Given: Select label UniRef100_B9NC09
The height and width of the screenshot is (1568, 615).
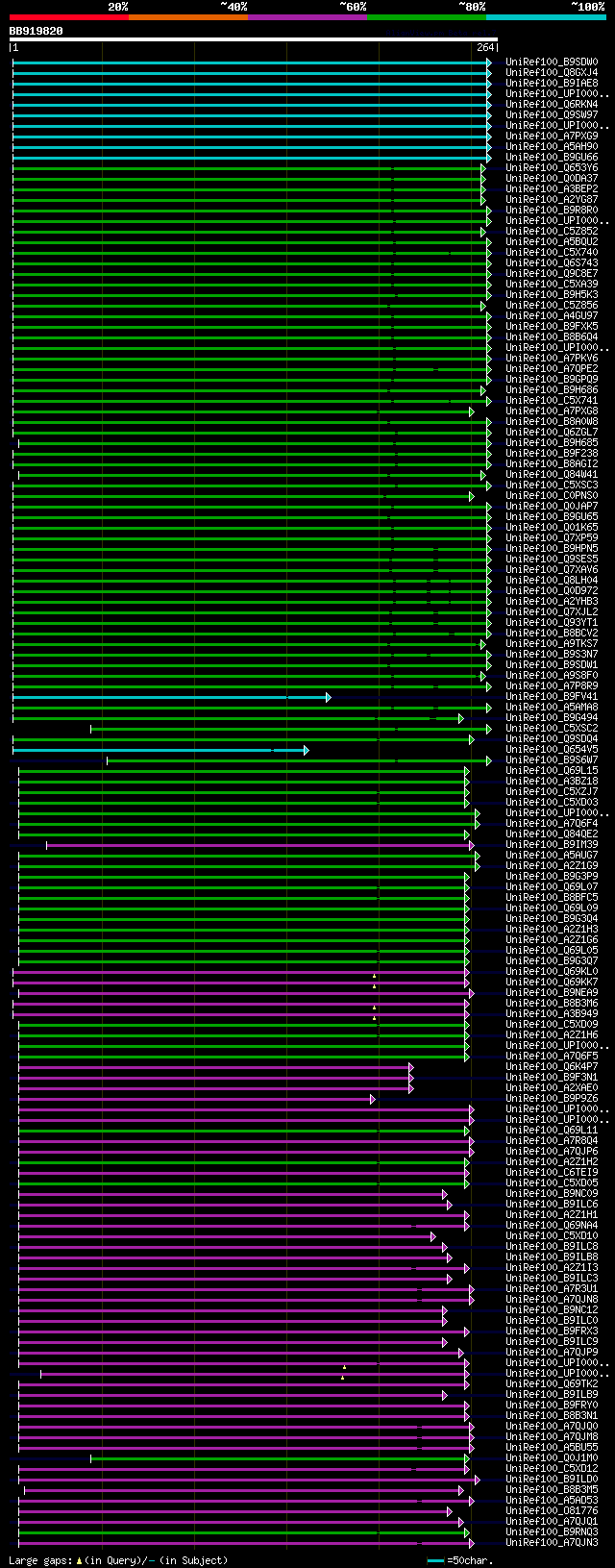Looking at the screenshot, I should pos(552,1193).
